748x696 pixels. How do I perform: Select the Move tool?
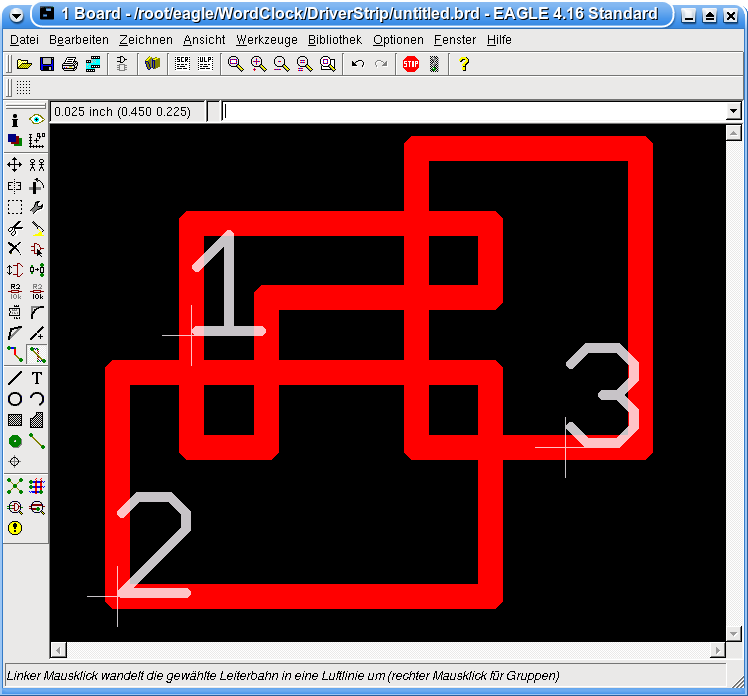coord(15,165)
